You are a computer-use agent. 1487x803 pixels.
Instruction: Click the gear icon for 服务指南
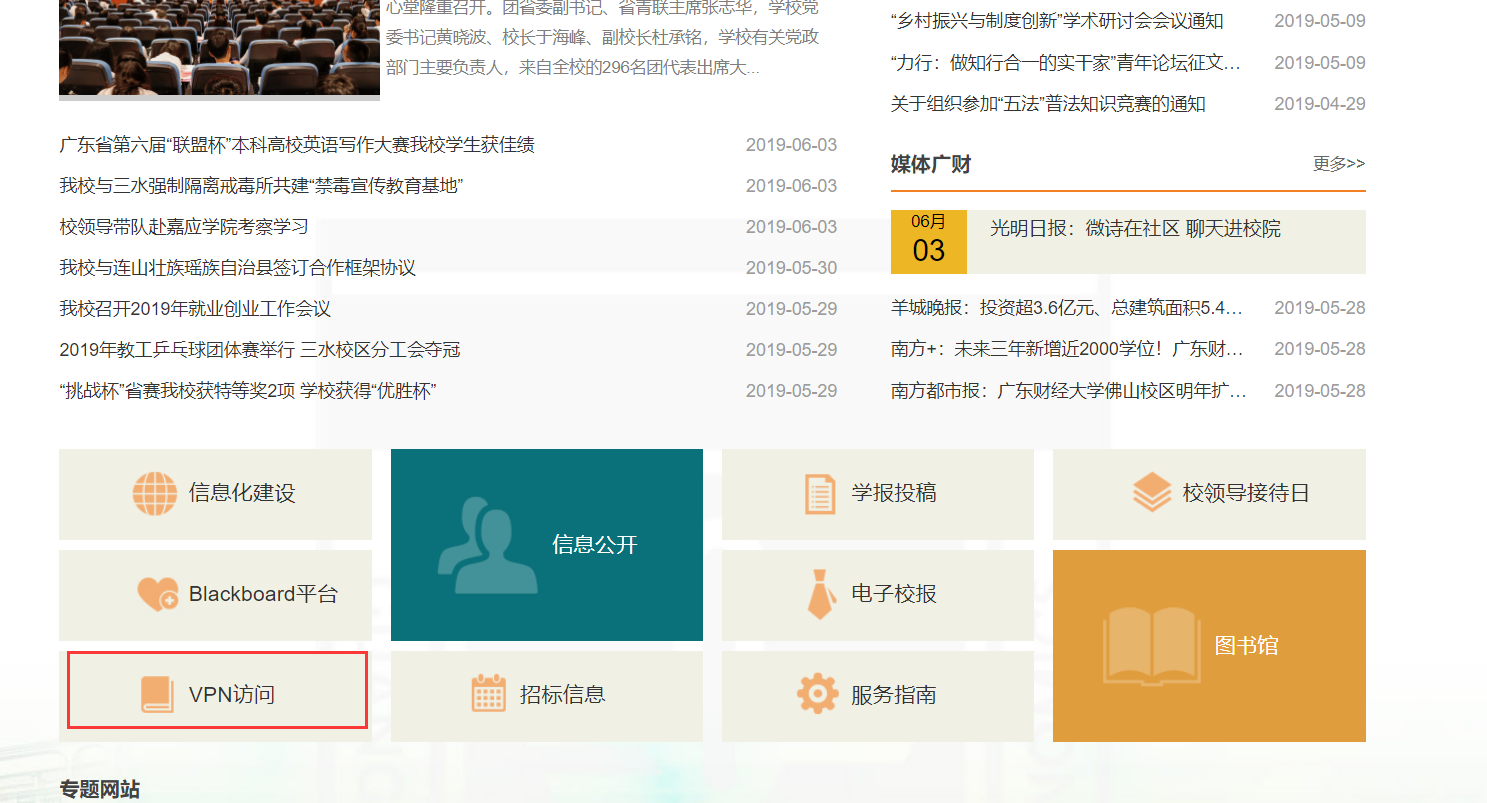pyautogui.click(x=817, y=694)
